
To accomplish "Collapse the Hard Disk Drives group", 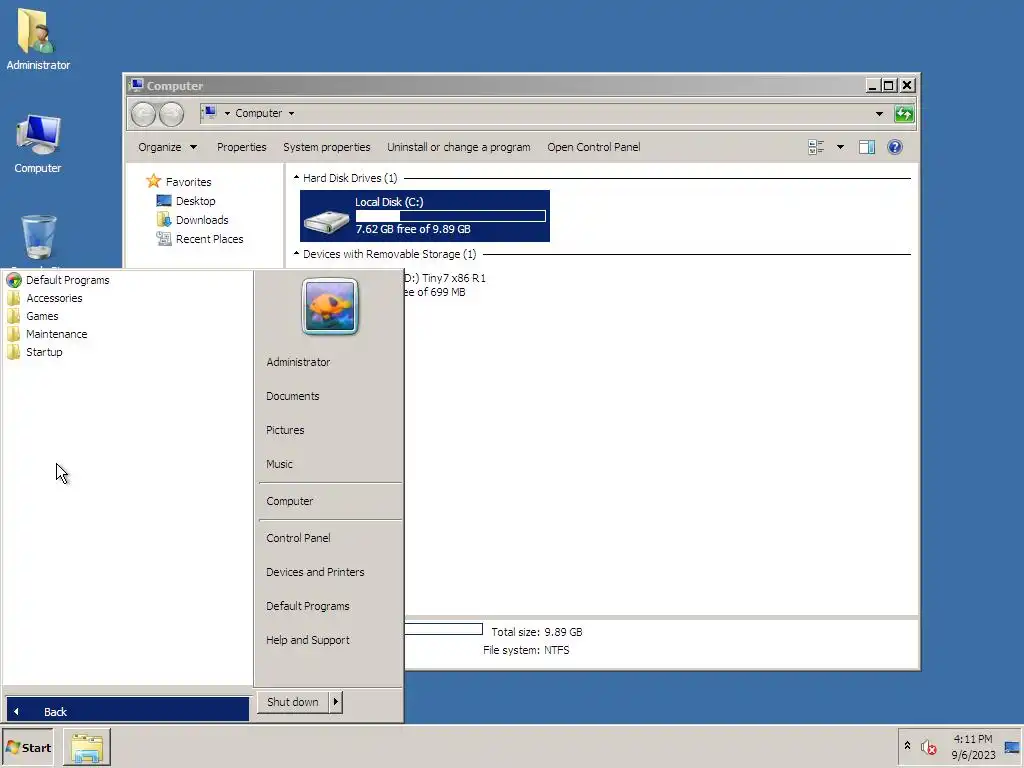I will (x=296, y=178).
